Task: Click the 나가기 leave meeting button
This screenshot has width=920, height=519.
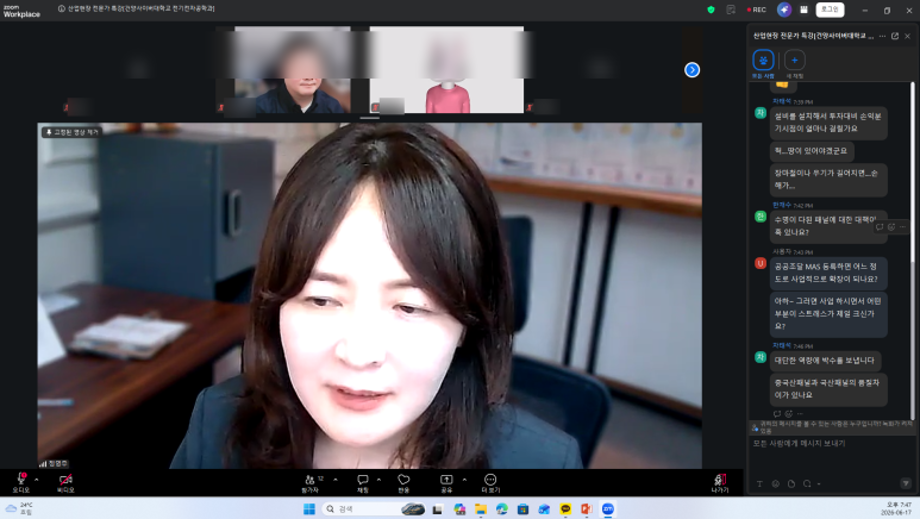Action: 720,483
